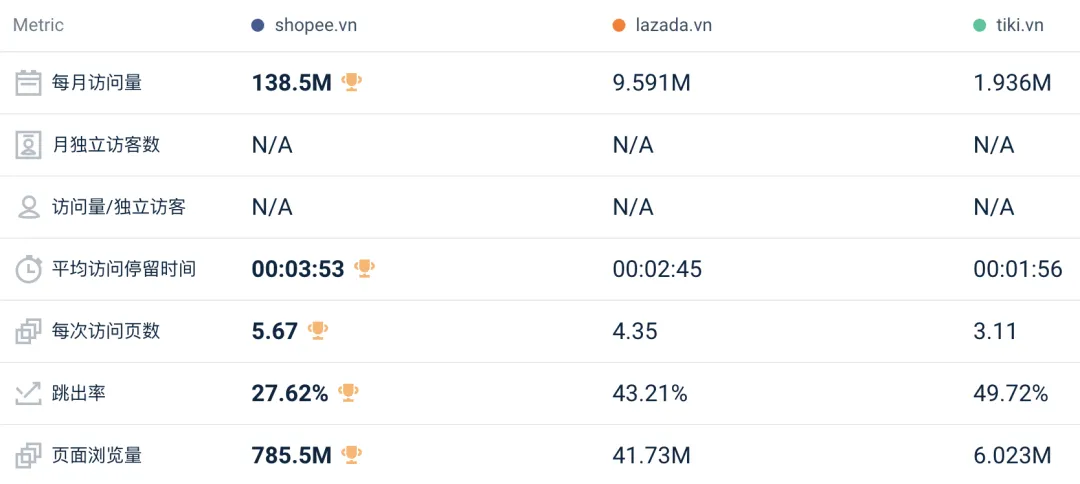Select the lazada.vn column header

coord(673,25)
